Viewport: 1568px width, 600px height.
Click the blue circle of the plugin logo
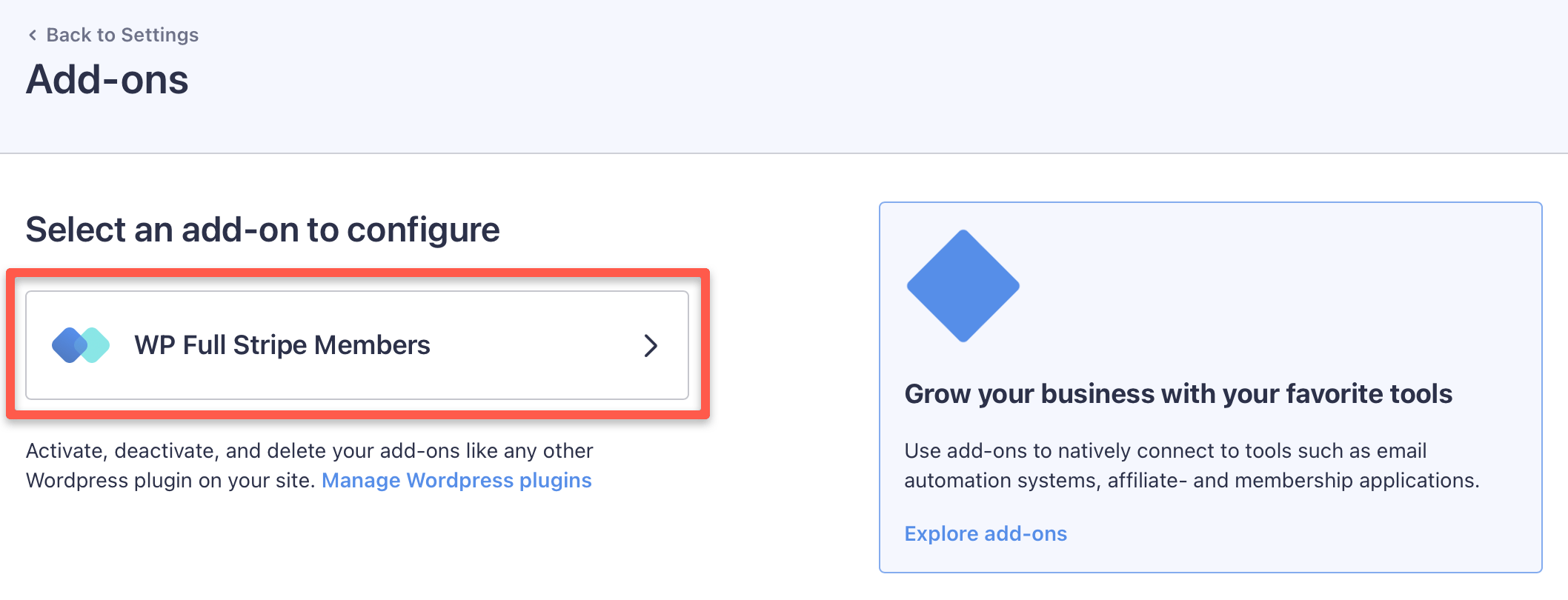click(x=70, y=344)
